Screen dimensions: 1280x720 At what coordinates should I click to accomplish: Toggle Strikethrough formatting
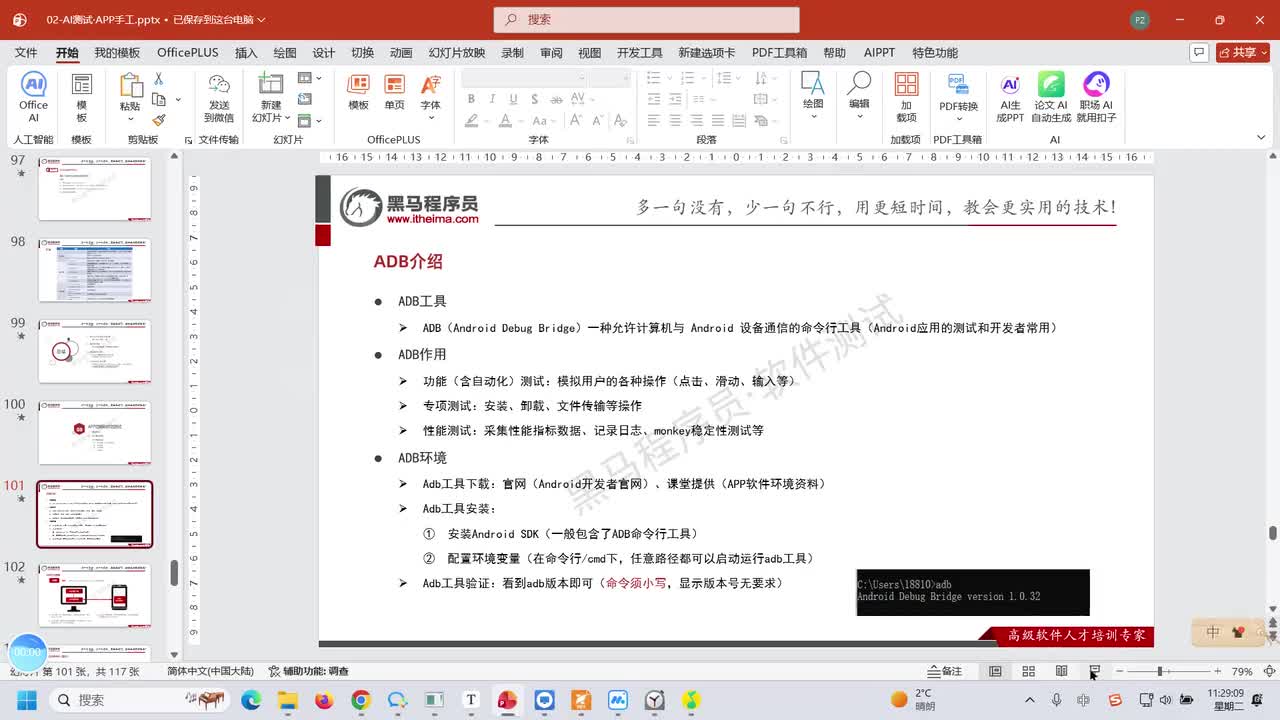(x=555, y=99)
